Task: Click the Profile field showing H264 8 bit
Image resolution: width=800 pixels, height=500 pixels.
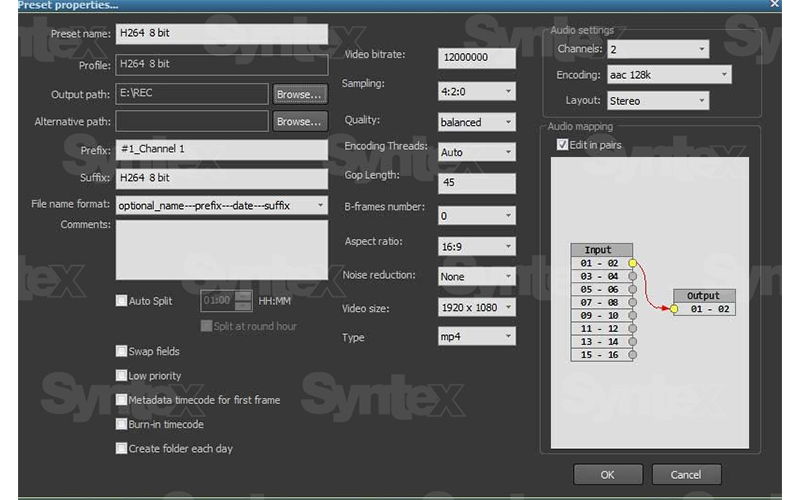Action: pos(221,64)
